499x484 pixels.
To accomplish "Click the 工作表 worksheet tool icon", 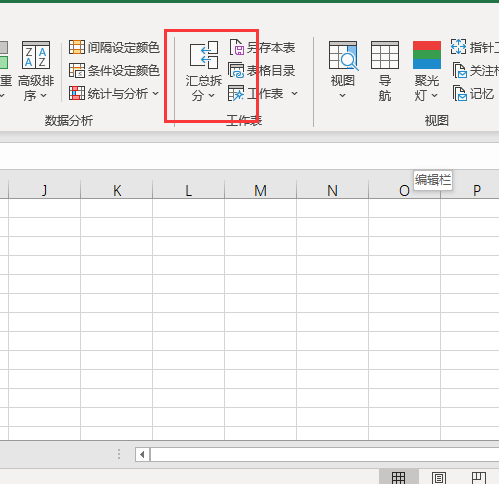I will (x=236, y=93).
